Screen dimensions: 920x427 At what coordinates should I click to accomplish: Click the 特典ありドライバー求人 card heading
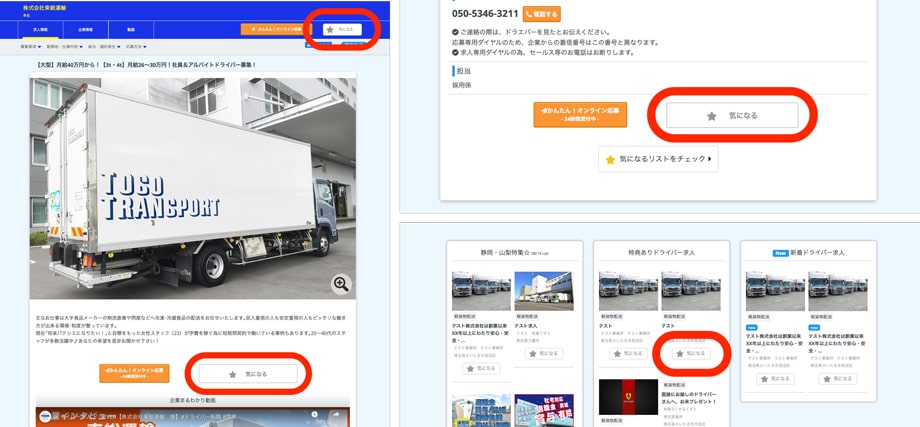661,252
